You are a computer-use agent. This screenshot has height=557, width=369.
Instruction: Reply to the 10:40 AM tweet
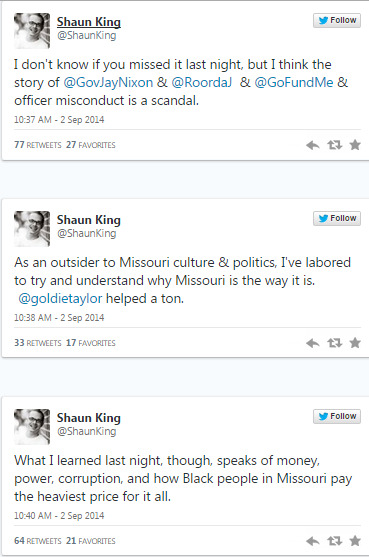pos(313,541)
